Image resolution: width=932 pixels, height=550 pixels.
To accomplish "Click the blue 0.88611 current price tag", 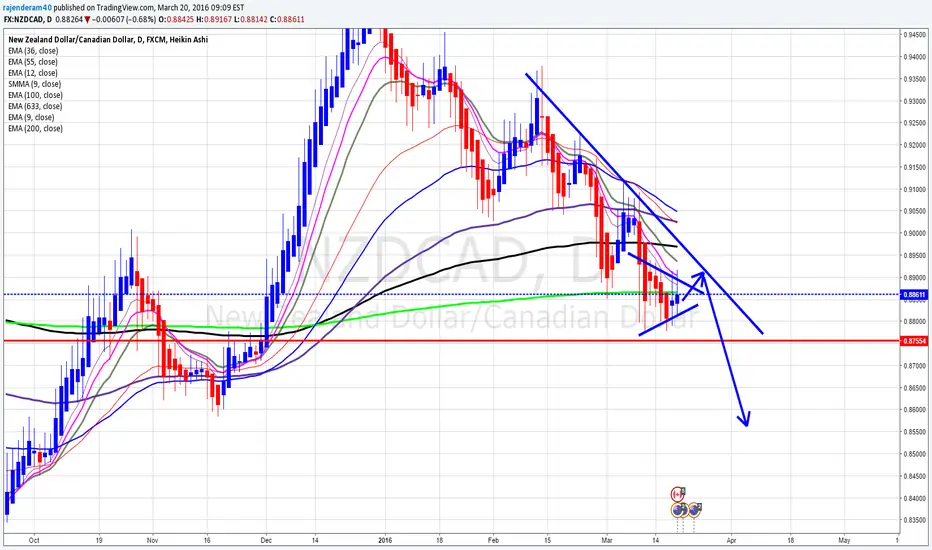I will coord(914,294).
